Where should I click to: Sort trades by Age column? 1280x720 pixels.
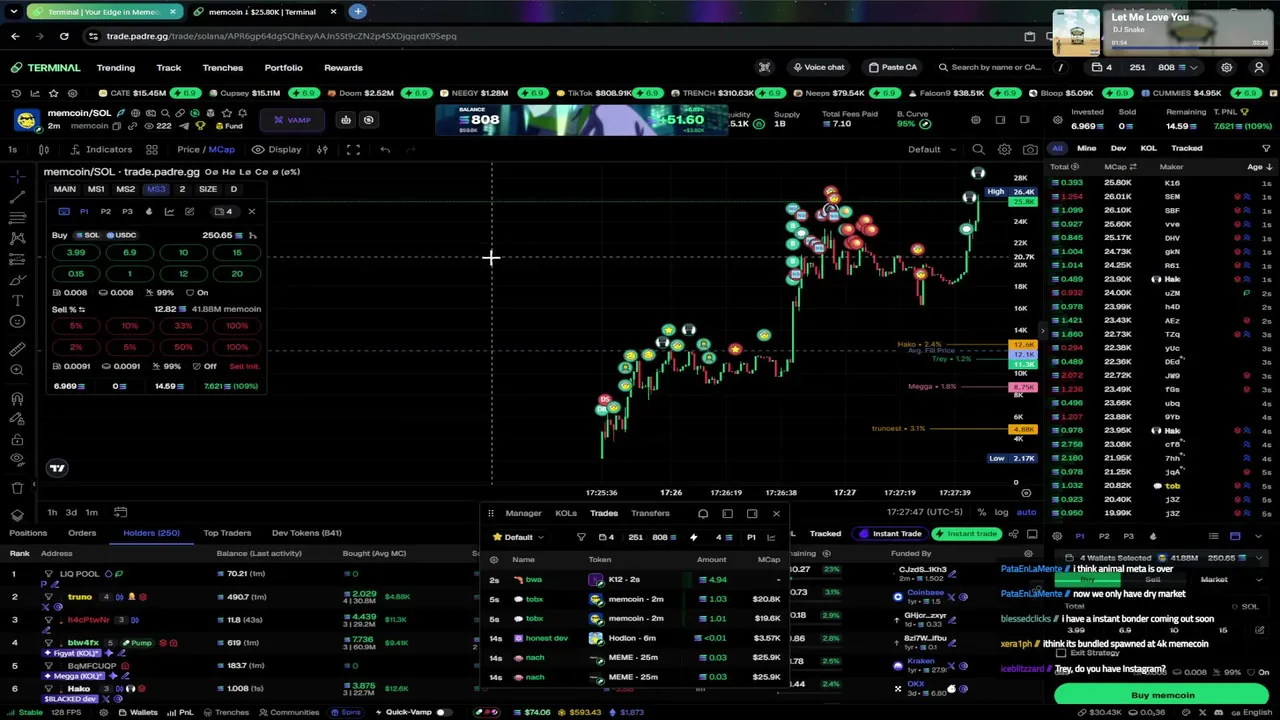click(x=1258, y=167)
